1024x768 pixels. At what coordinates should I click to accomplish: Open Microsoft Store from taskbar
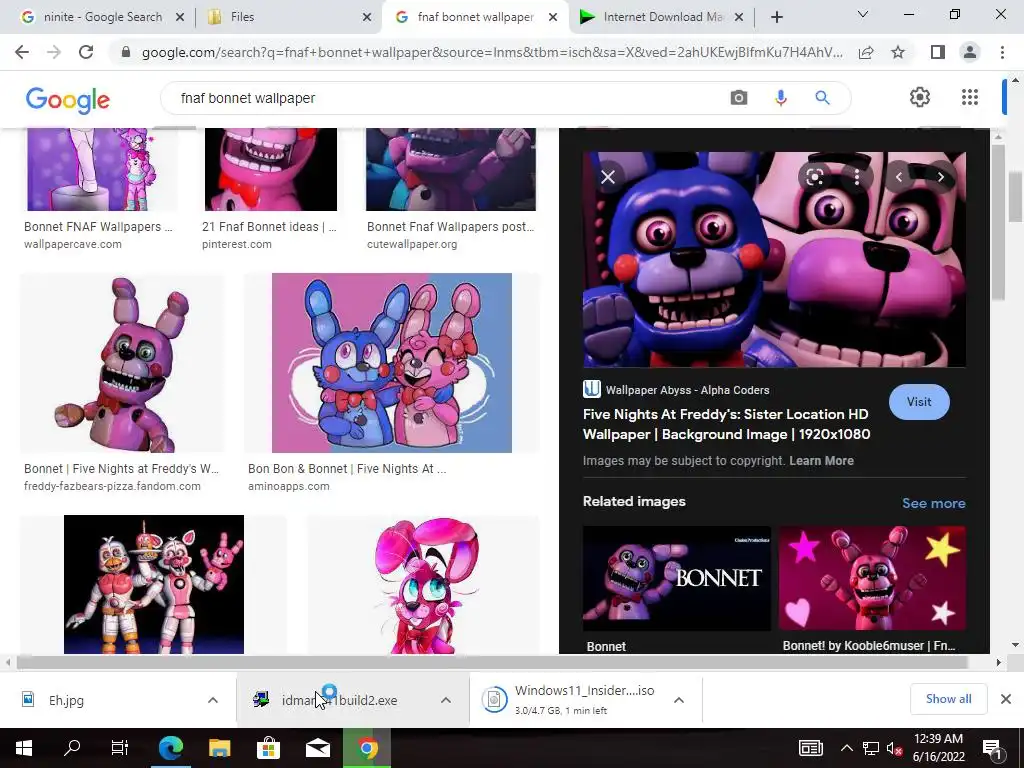[x=268, y=748]
